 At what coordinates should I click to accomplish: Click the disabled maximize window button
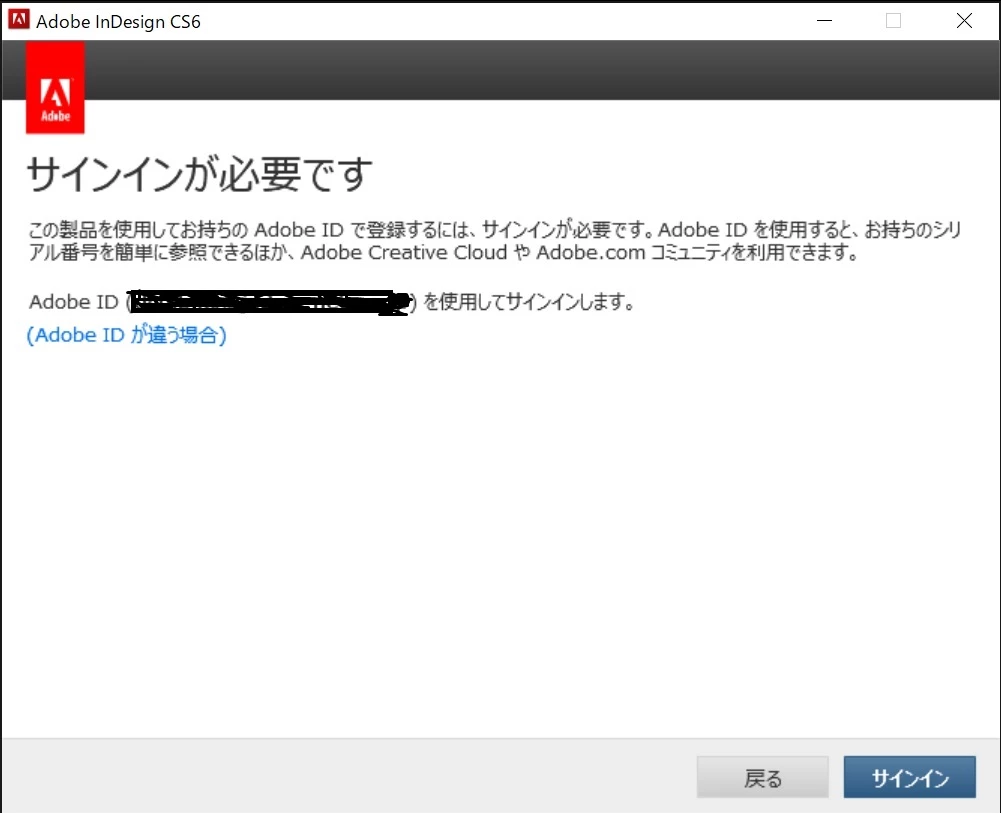click(894, 20)
